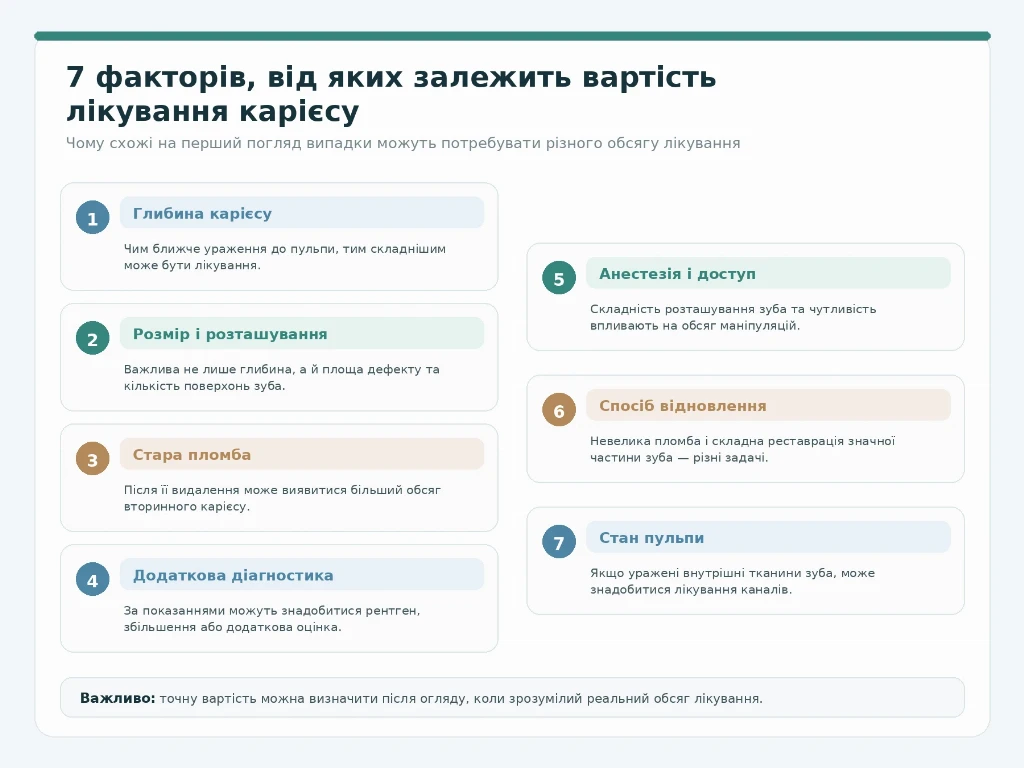This screenshot has height=768, width=1024.
Task: Click description 'Після її видалення може виявитися'
Action: pos(282,498)
